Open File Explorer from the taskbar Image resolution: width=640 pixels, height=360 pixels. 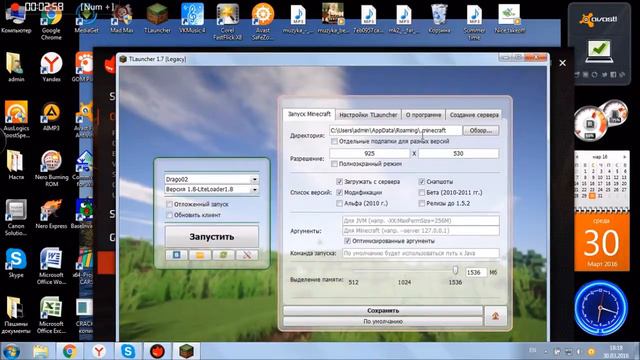pyautogui.click(x=41, y=351)
